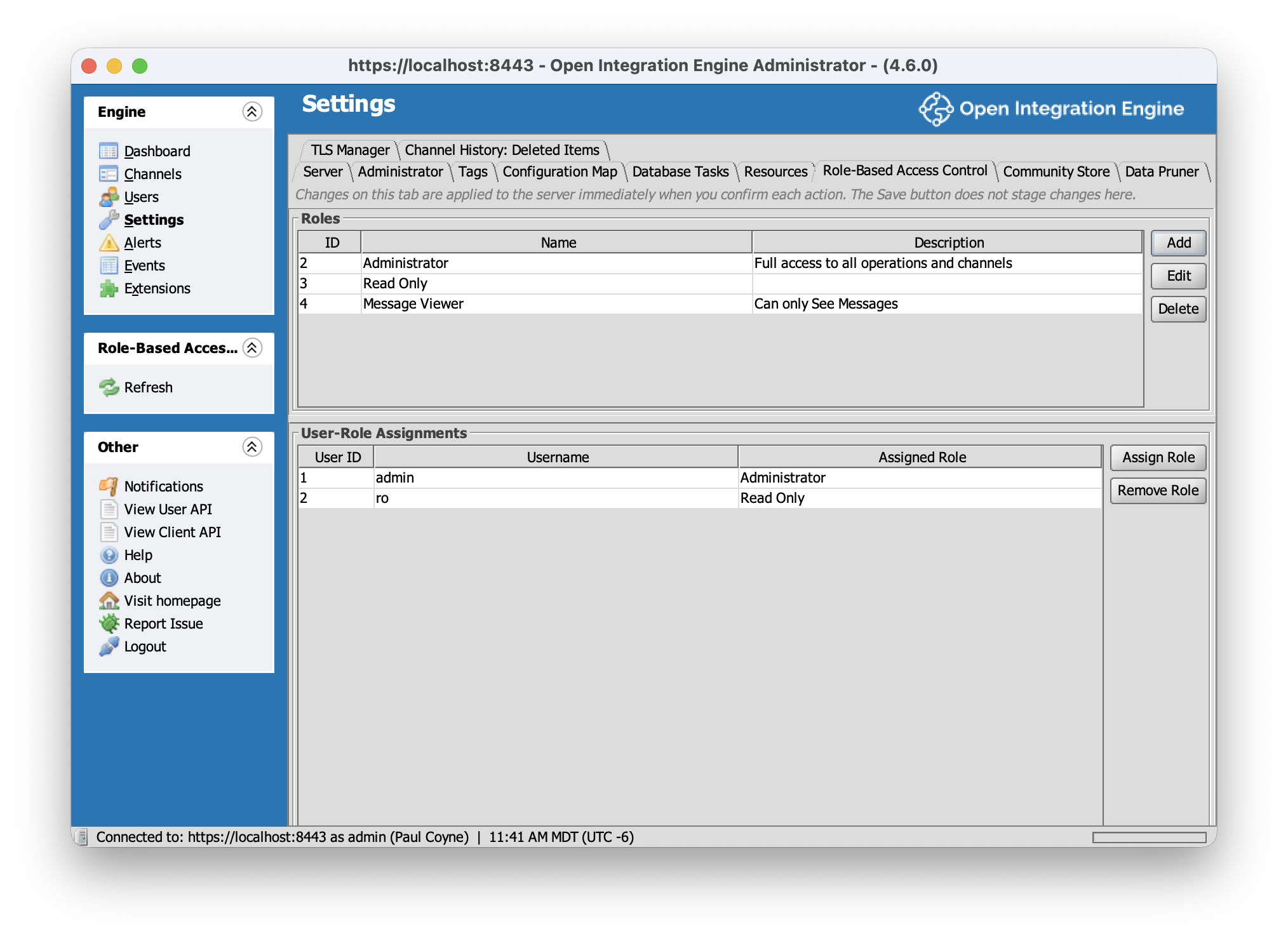Viewport: 1288px width, 941px height.
Task: Open the Events link
Action: (x=144, y=265)
